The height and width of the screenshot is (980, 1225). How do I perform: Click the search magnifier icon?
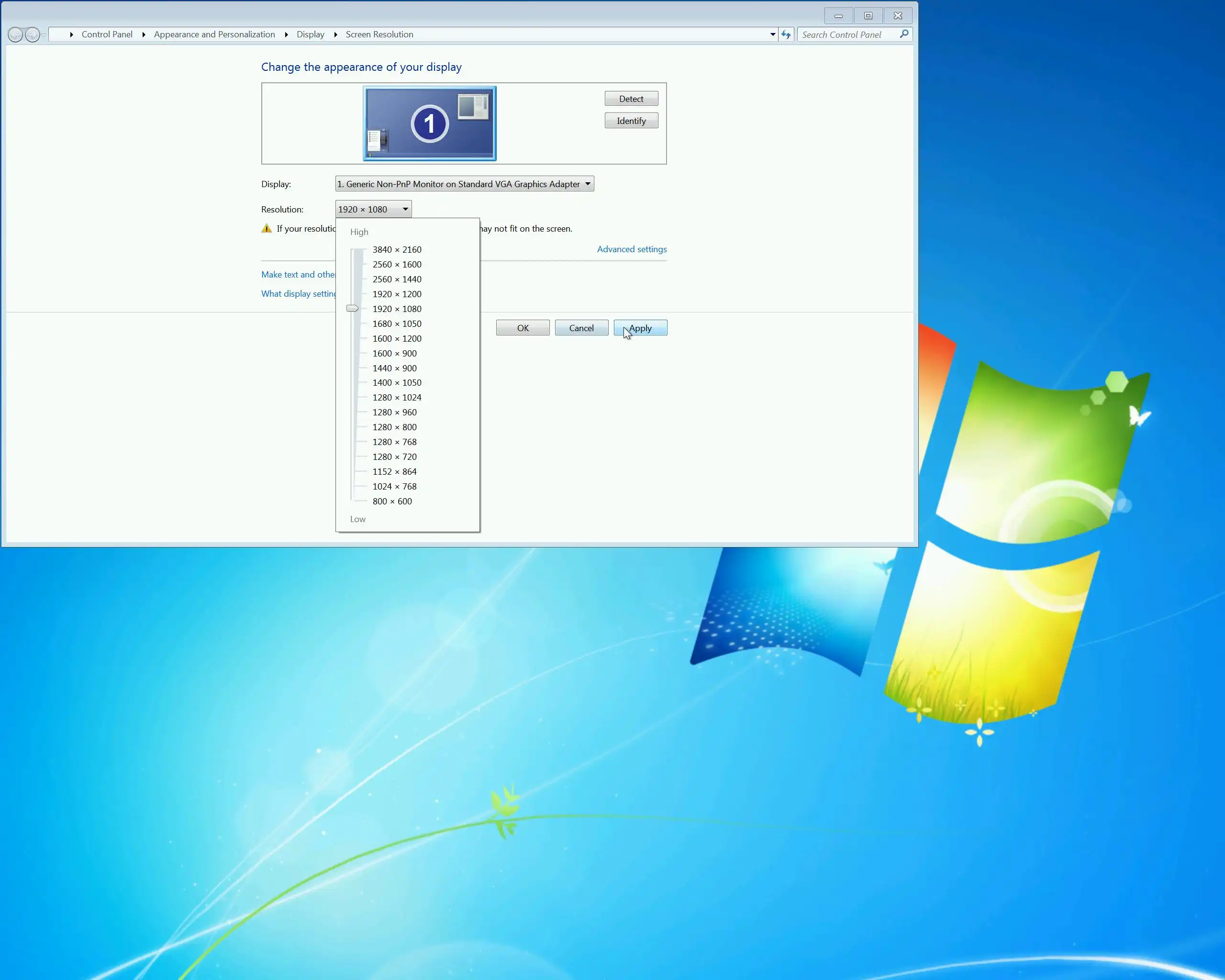(904, 34)
